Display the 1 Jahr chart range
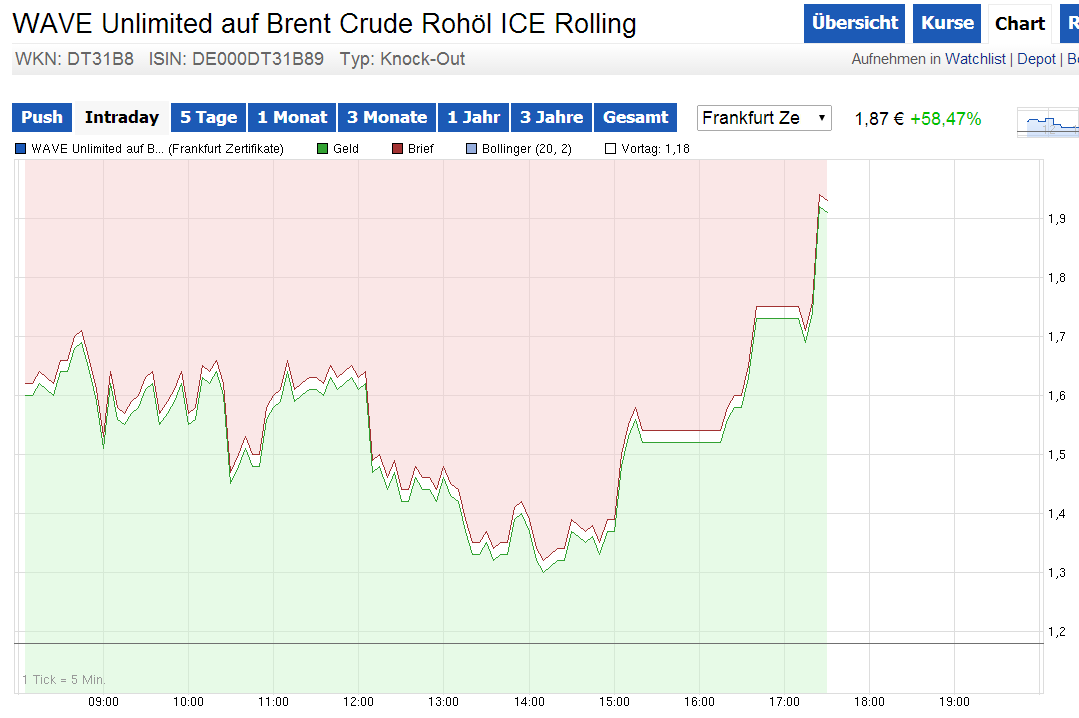This screenshot has height=718, width=1079. (473, 118)
